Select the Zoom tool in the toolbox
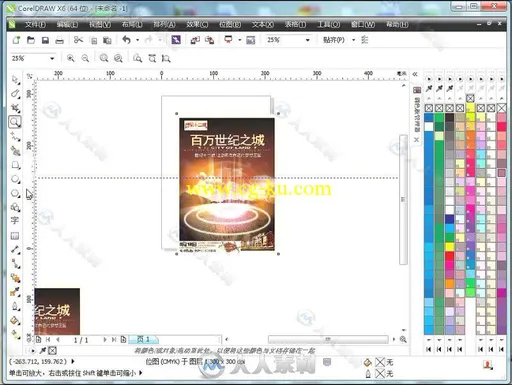The width and height of the screenshot is (512, 385). coord(15,122)
